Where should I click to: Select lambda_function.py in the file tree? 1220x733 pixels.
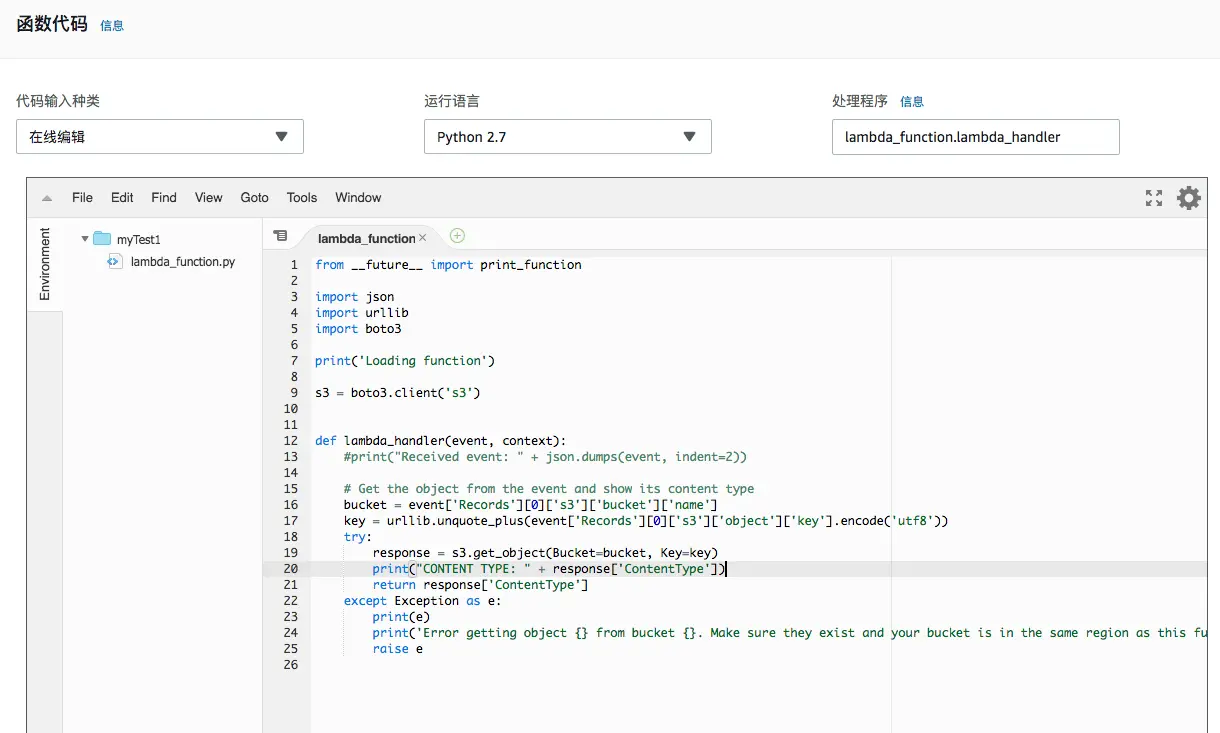pos(183,262)
